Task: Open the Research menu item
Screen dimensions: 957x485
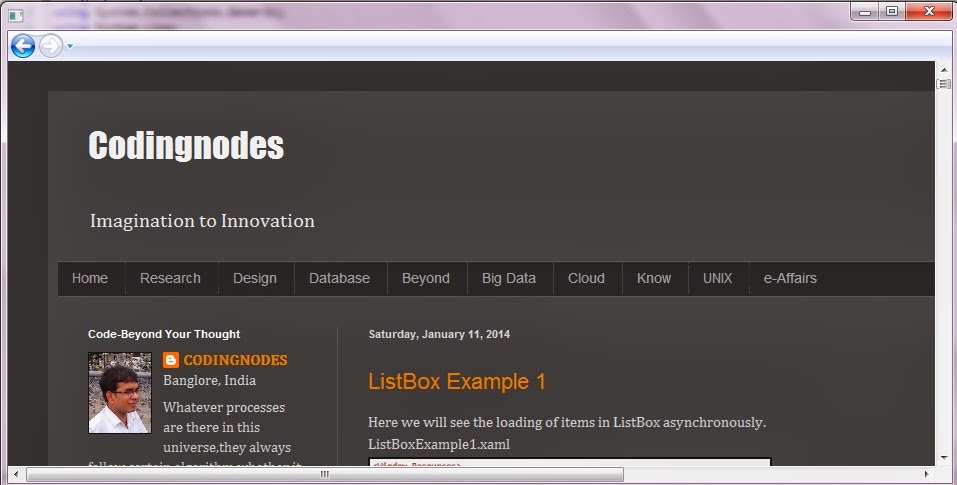Action: [x=170, y=278]
